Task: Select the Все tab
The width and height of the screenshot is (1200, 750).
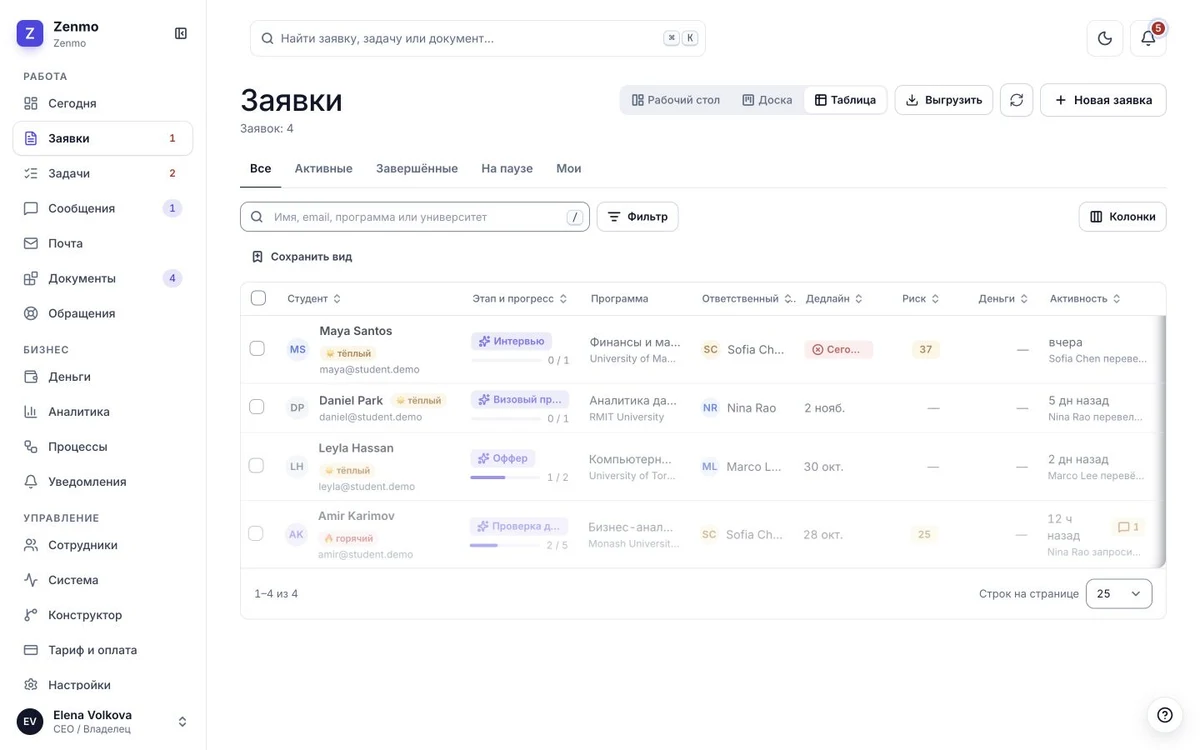Action: pos(260,168)
